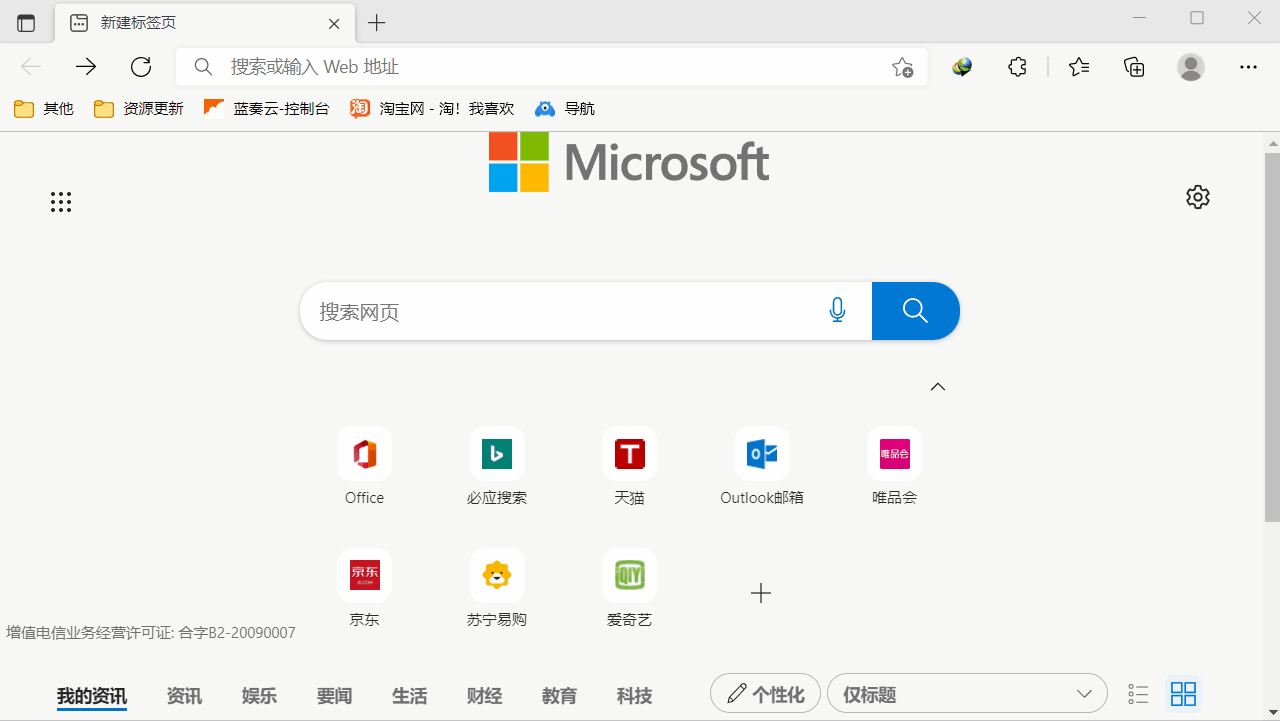1280x721 pixels.
Task: Select the 教育 news tab
Action: pyautogui.click(x=559, y=695)
